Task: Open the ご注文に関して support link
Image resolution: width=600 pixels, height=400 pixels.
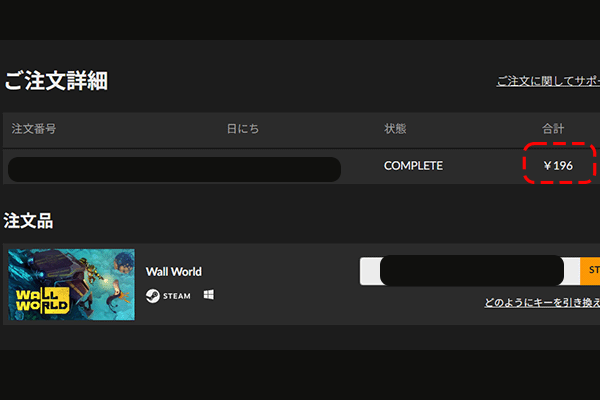Action: pyautogui.click(x=547, y=81)
